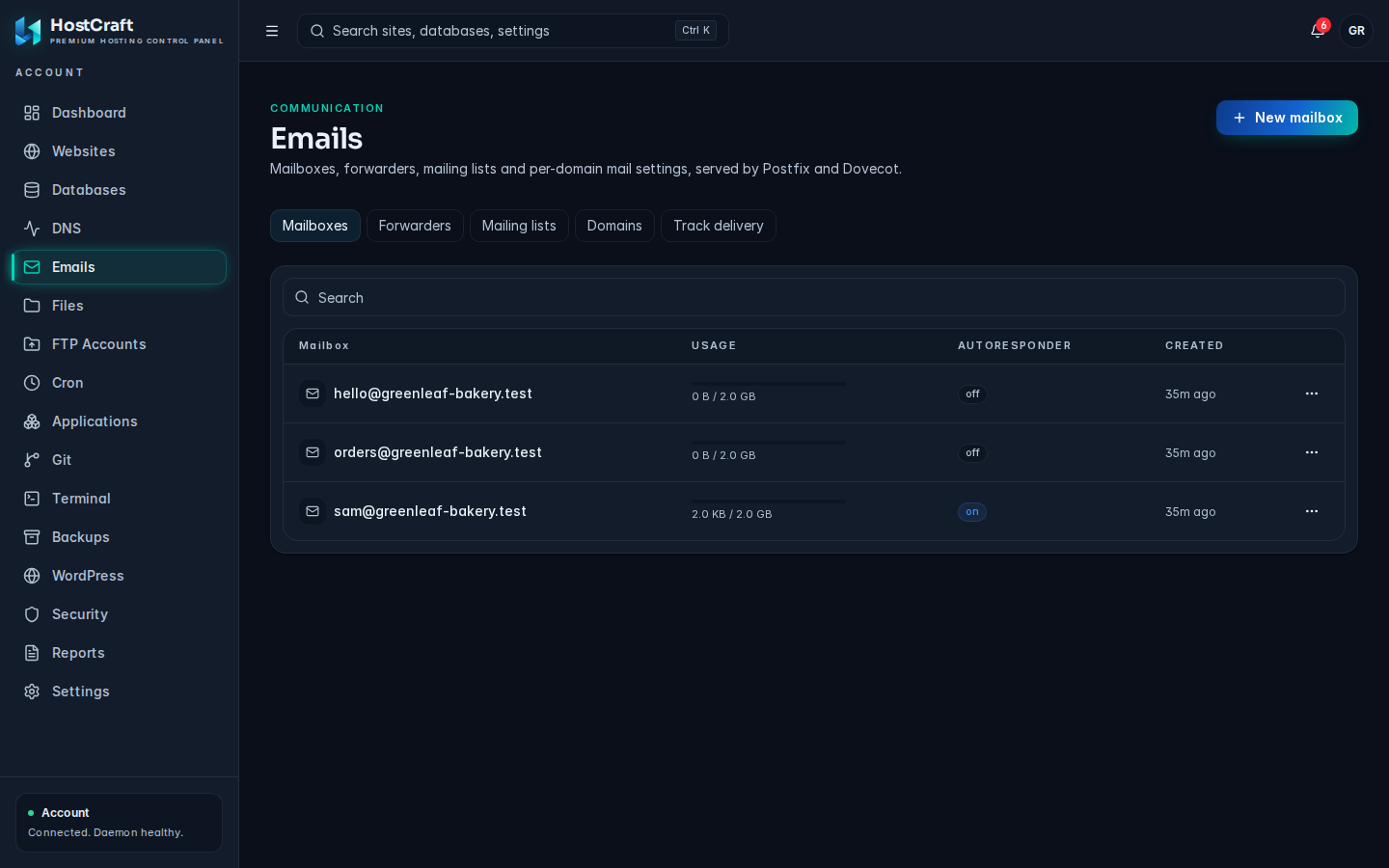The image size is (1389, 868).
Task: Focus the mailbox Search field
Action: 814,297
